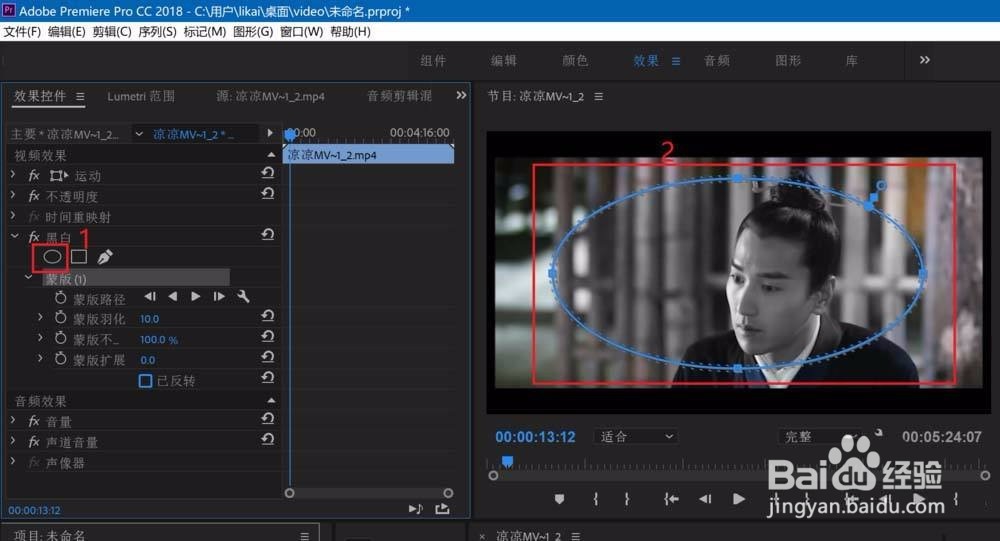Select the free draw bezier pen tool

click(105, 256)
